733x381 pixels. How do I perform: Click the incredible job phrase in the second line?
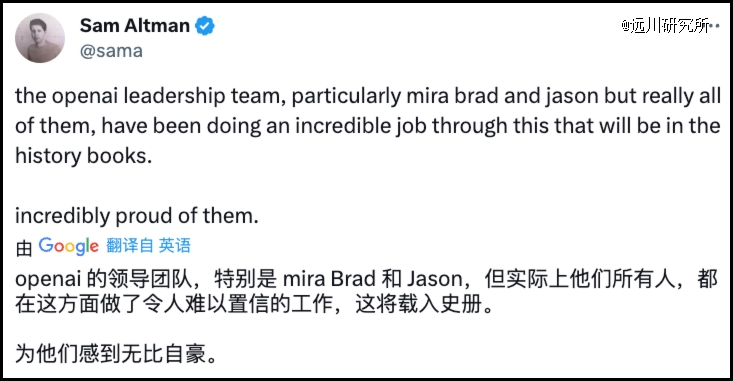pos(362,126)
